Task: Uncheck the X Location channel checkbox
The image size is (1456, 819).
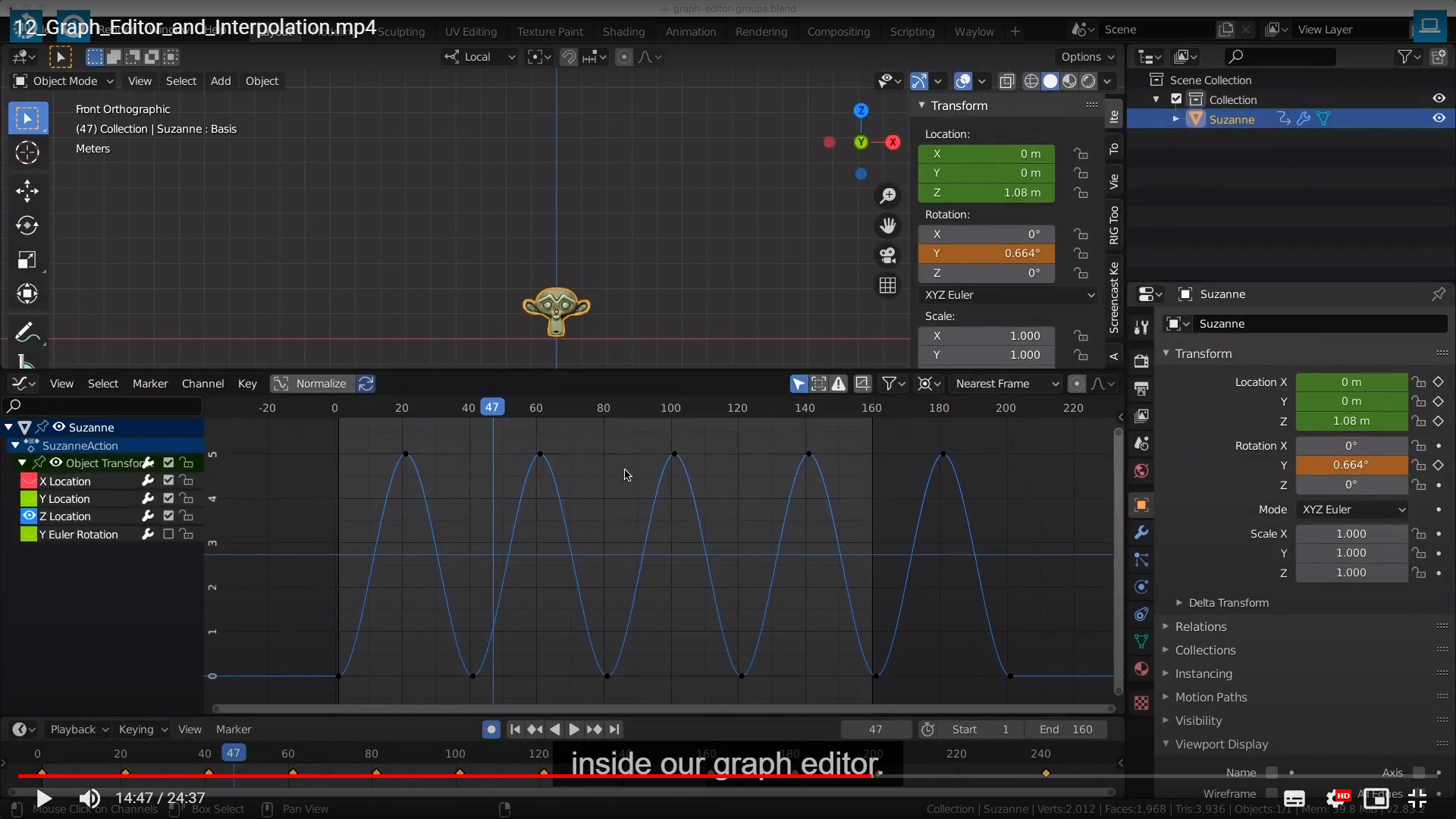Action: pos(168,481)
